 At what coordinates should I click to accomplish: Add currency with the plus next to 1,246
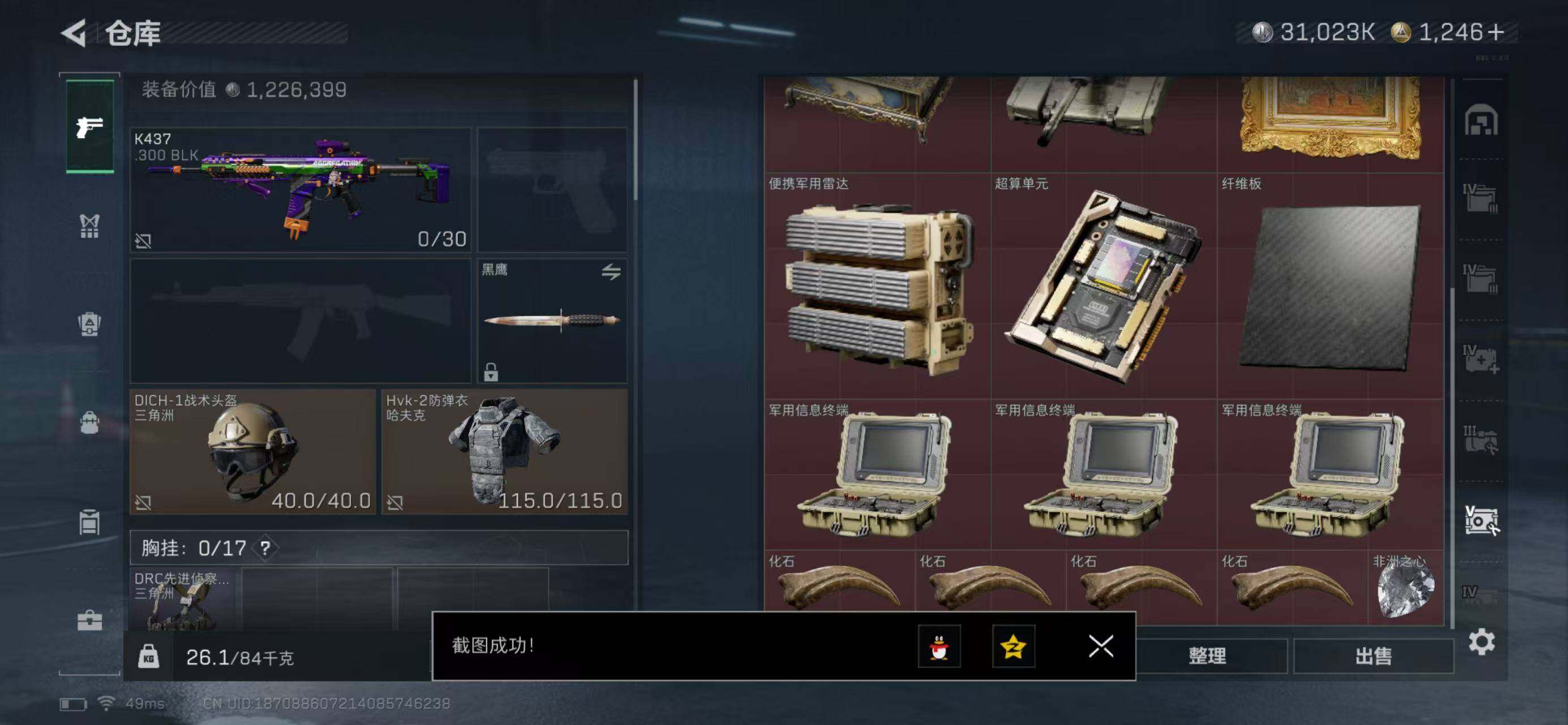coord(1496,32)
